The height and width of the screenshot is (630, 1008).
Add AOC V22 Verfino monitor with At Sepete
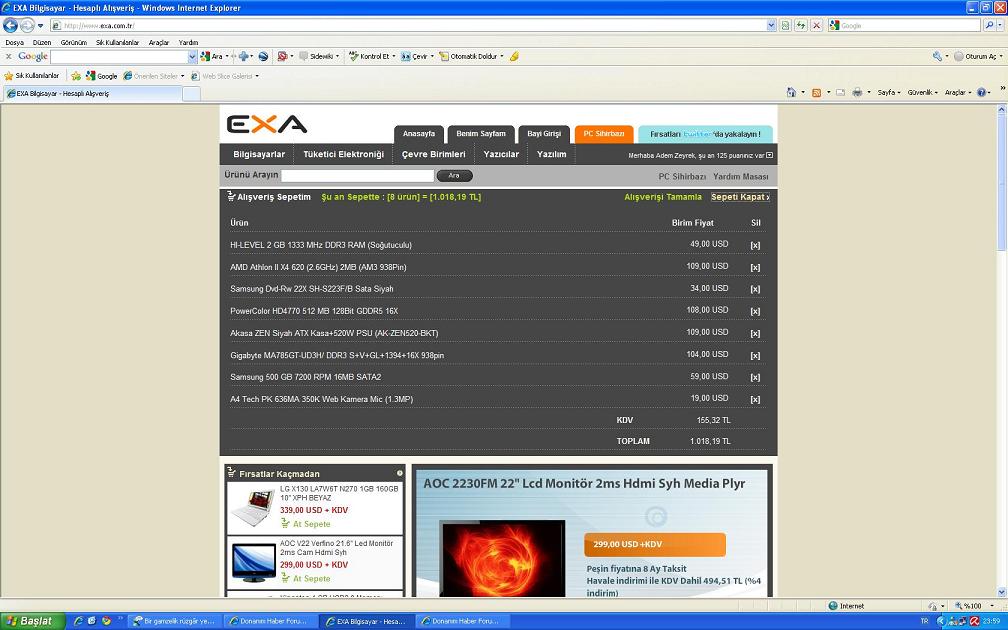coord(306,579)
